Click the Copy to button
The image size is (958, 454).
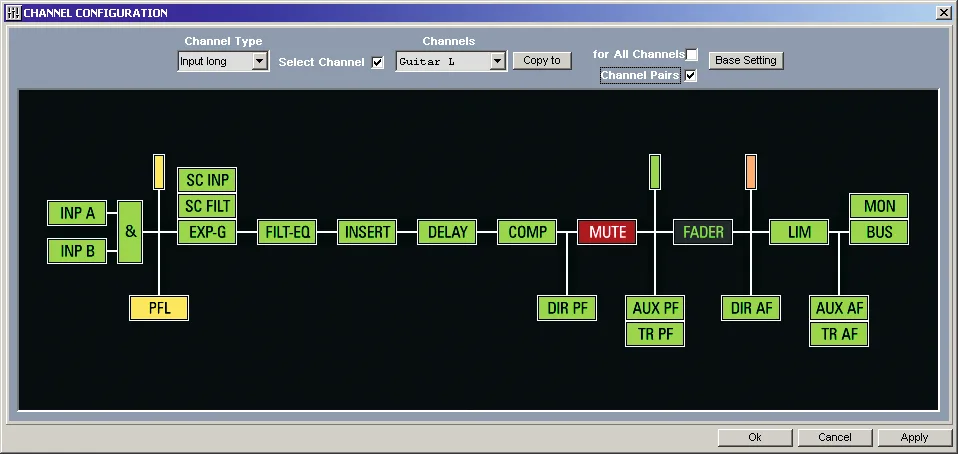click(x=542, y=60)
